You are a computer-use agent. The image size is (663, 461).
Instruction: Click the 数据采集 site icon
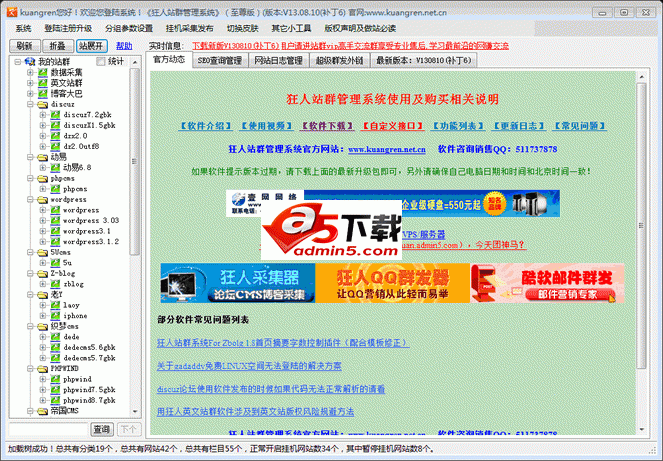(42, 73)
